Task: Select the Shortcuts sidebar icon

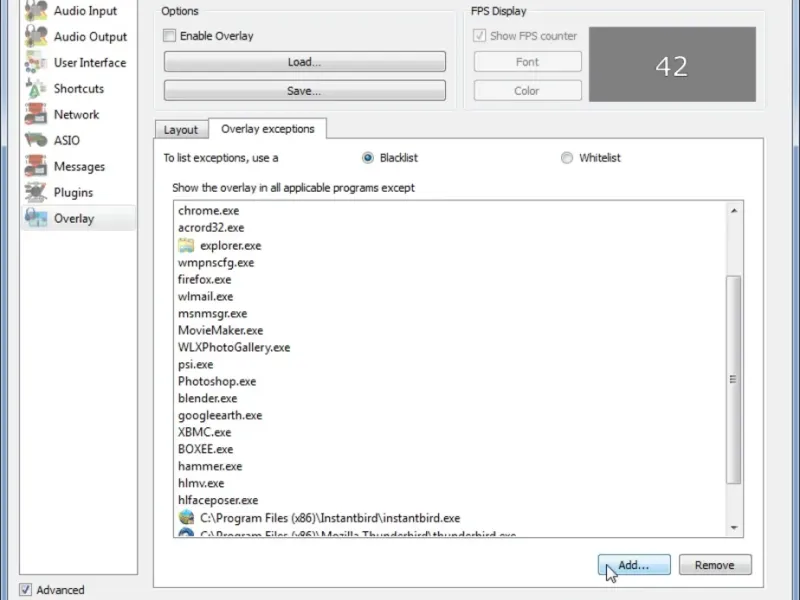Action: (36, 88)
